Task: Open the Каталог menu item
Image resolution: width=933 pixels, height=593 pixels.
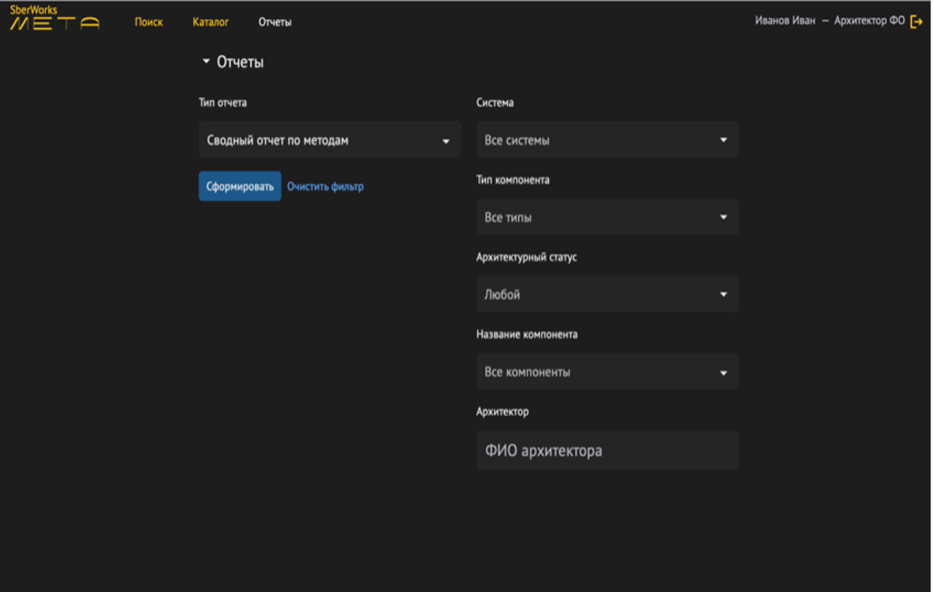Action: click(x=211, y=22)
